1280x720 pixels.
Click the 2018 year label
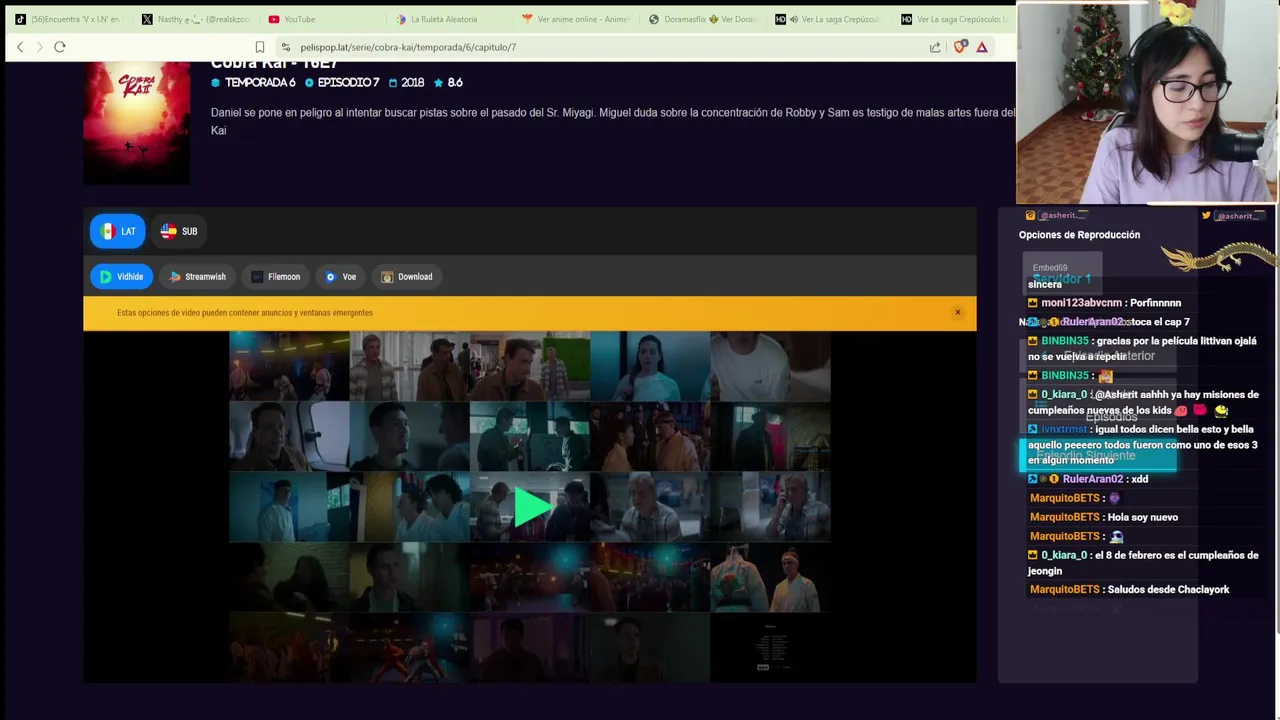click(x=407, y=83)
